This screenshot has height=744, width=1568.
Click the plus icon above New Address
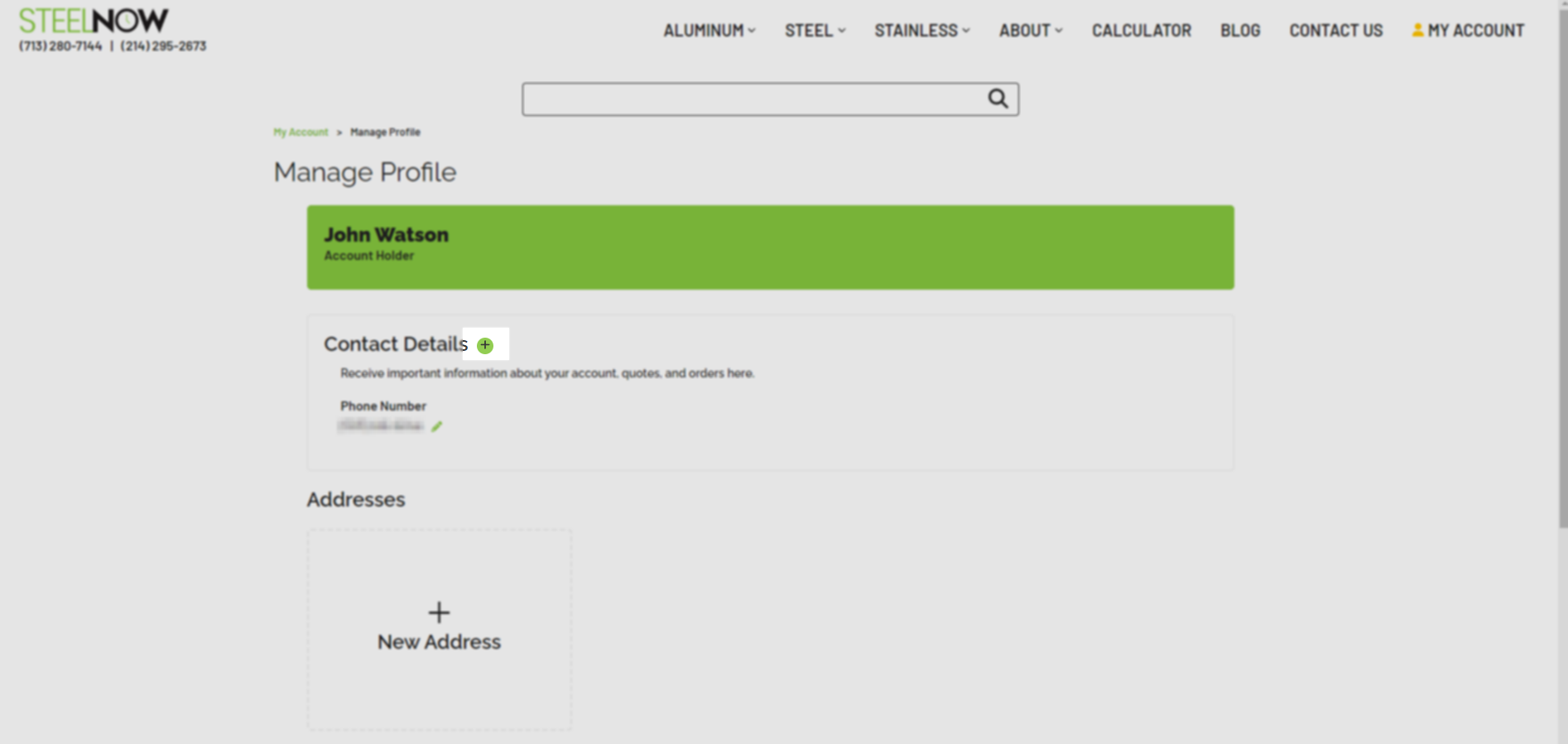point(439,612)
